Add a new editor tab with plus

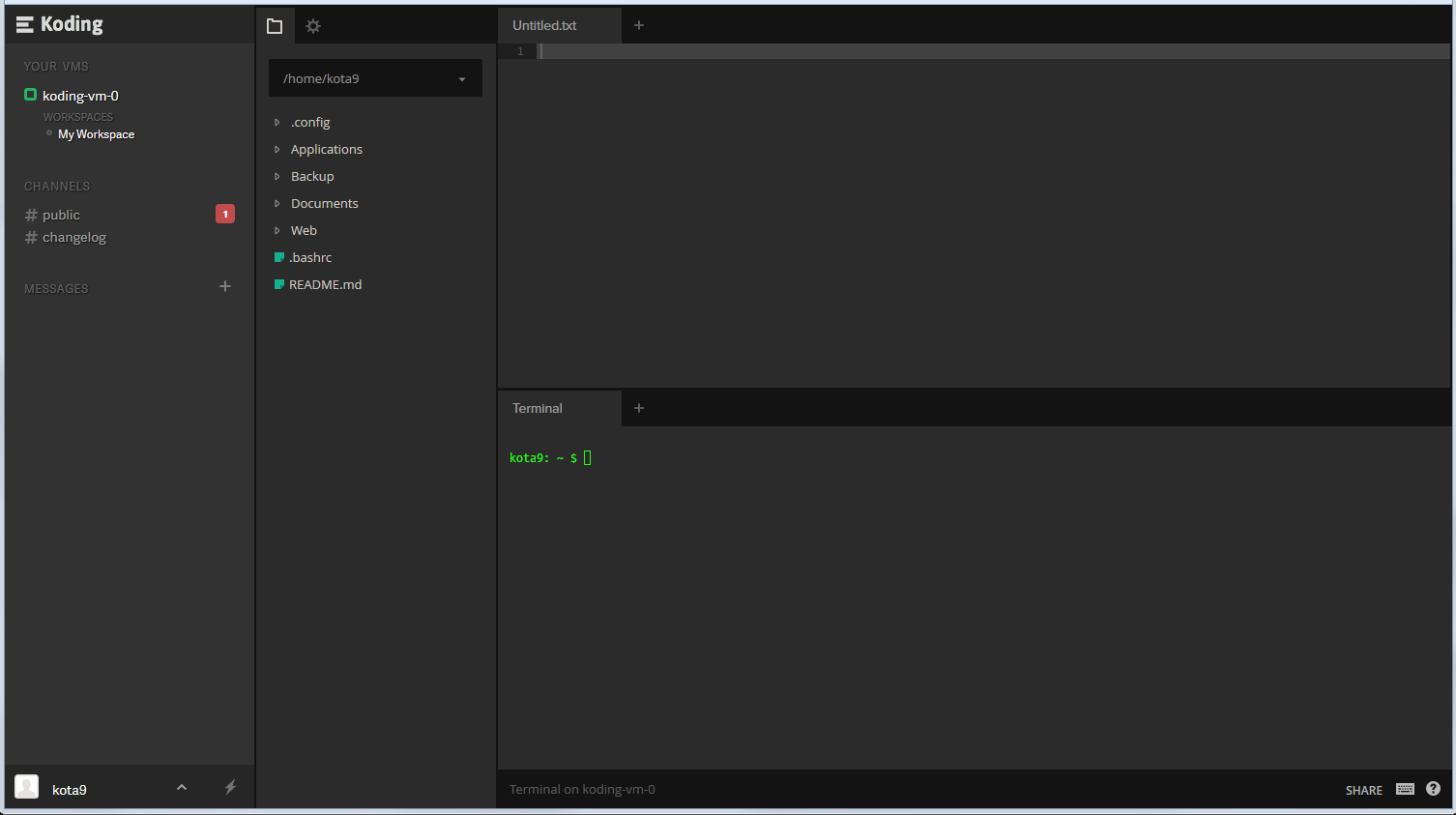[639, 25]
